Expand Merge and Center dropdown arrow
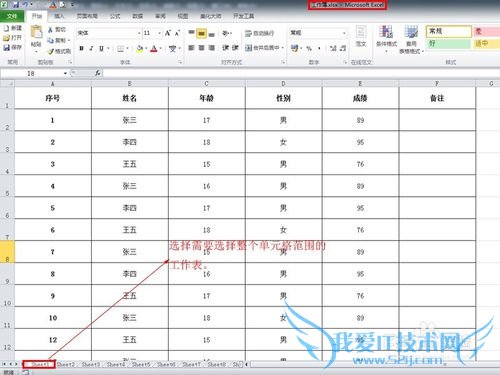The width and height of the screenshot is (500, 375). [283, 48]
